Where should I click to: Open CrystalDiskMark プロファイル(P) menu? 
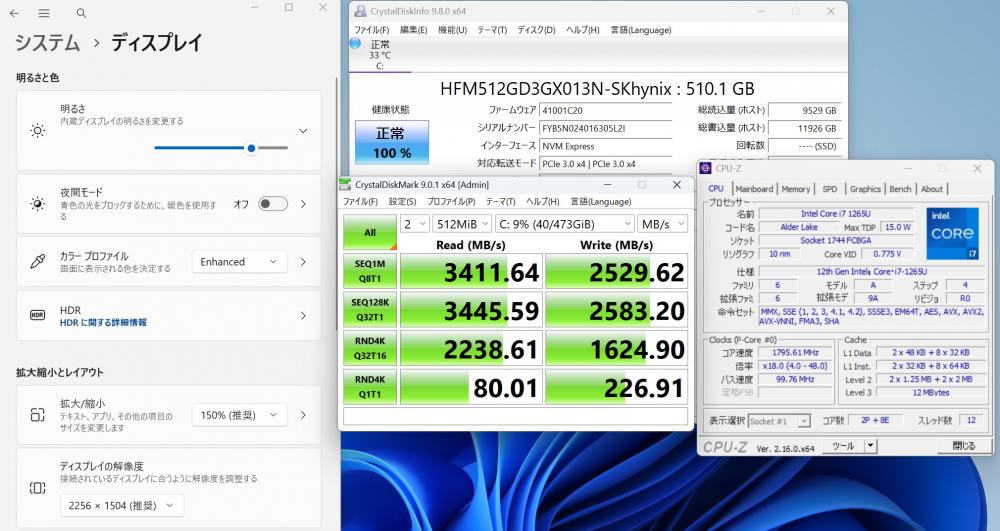tap(451, 201)
